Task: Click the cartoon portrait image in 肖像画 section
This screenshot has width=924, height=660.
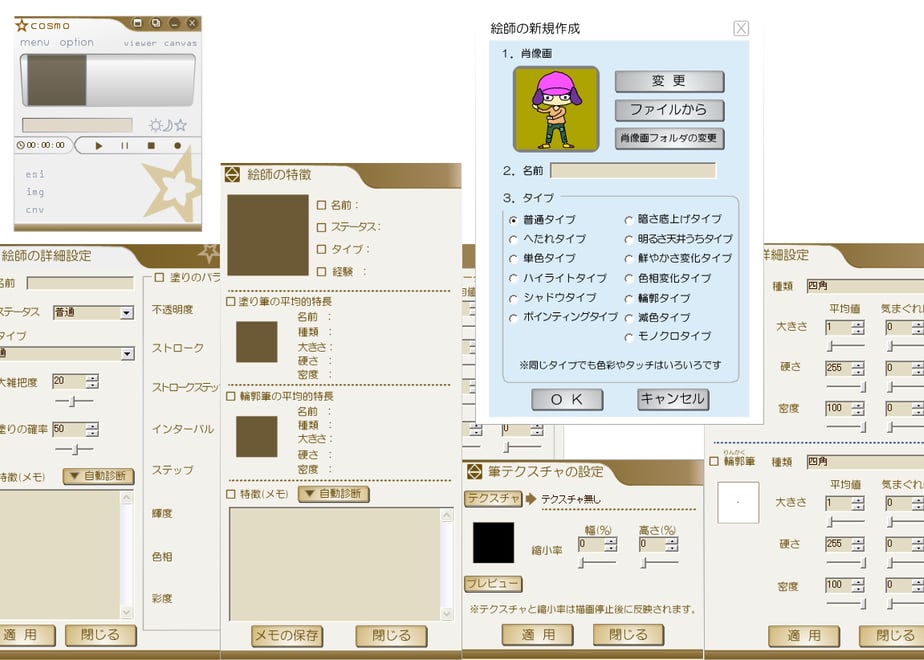Action: [556, 109]
